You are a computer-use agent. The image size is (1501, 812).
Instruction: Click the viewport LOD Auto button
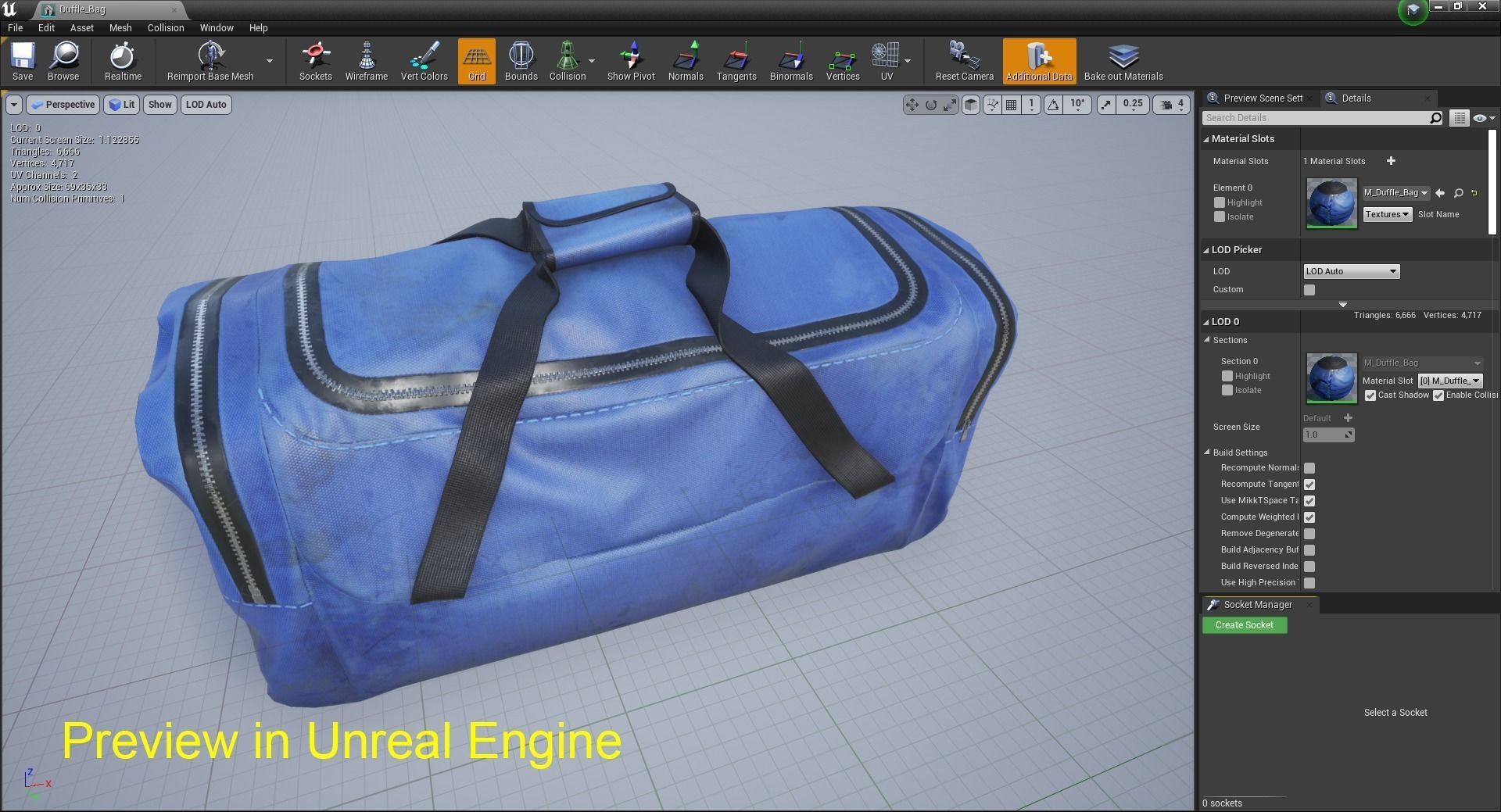click(206, 105)
